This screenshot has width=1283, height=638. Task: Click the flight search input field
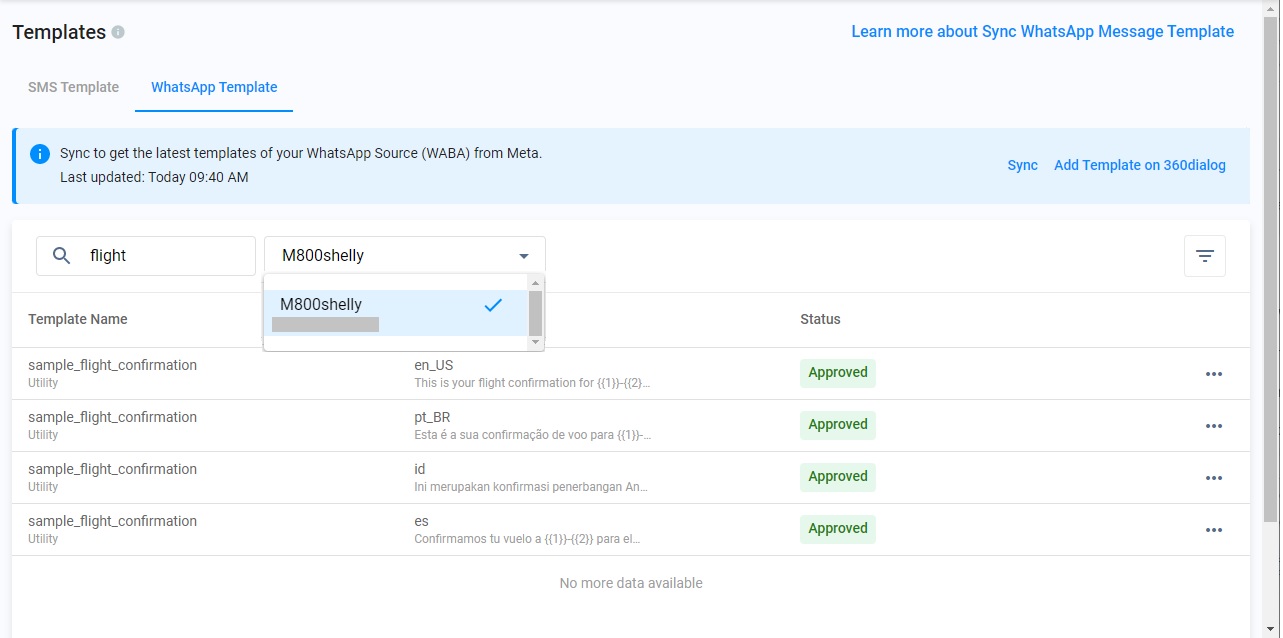point(165,256)
